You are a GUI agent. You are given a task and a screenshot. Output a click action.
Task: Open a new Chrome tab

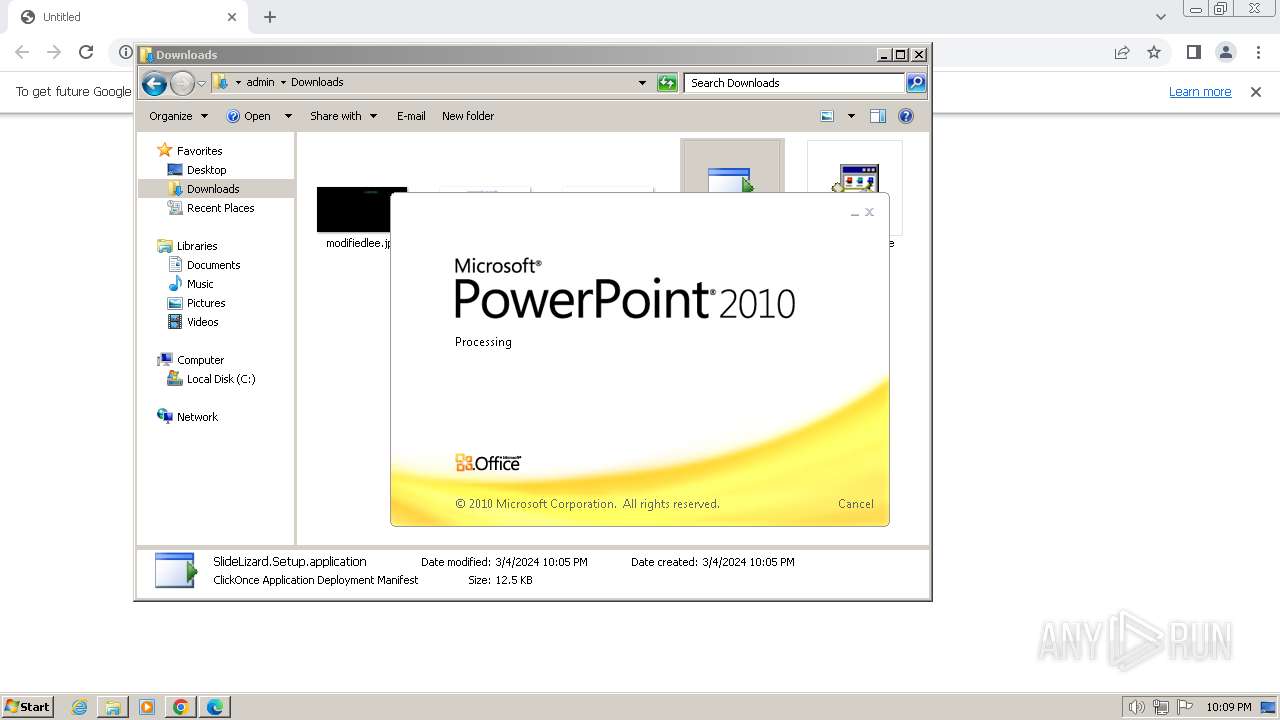coord(270,17)
